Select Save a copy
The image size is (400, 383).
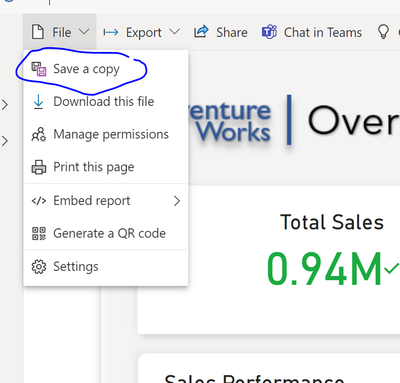point(106,69)
